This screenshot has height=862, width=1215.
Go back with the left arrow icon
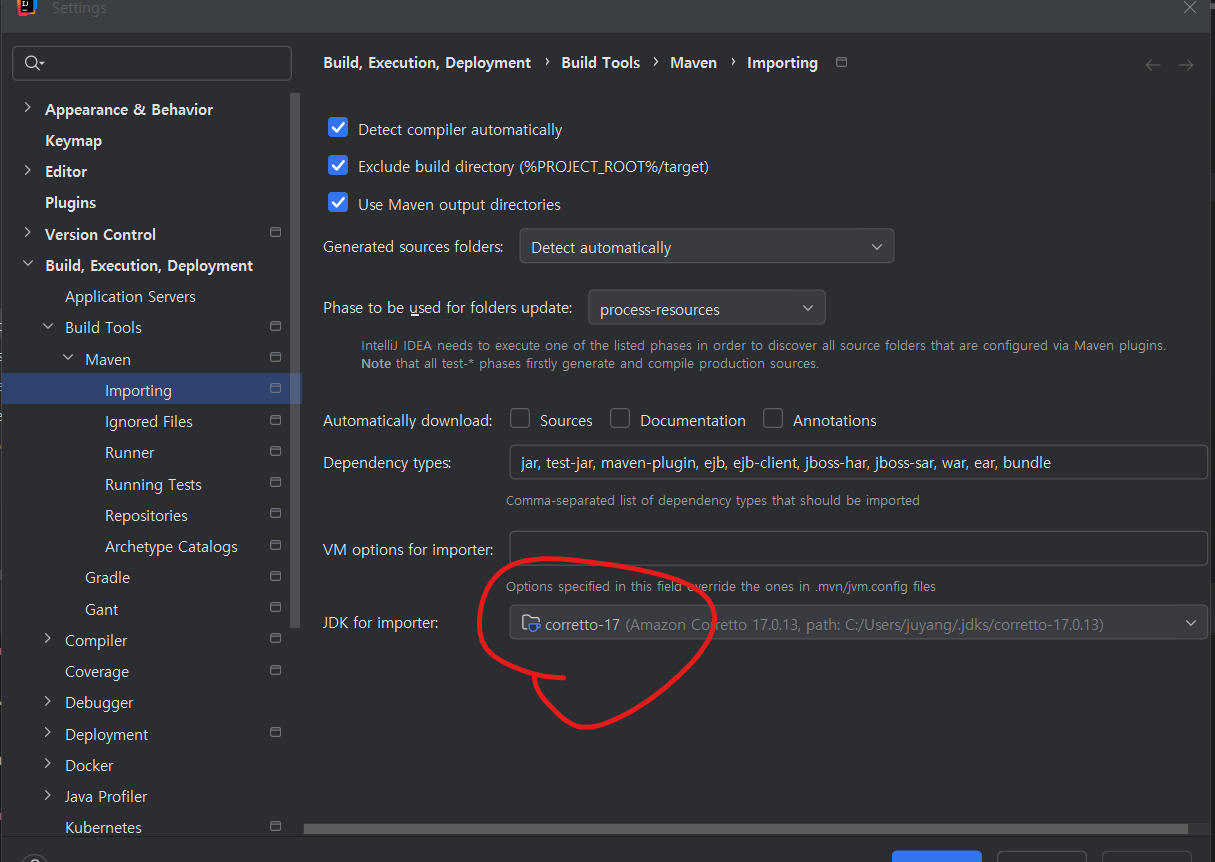pyautogui.click(x=1153, y=64)
